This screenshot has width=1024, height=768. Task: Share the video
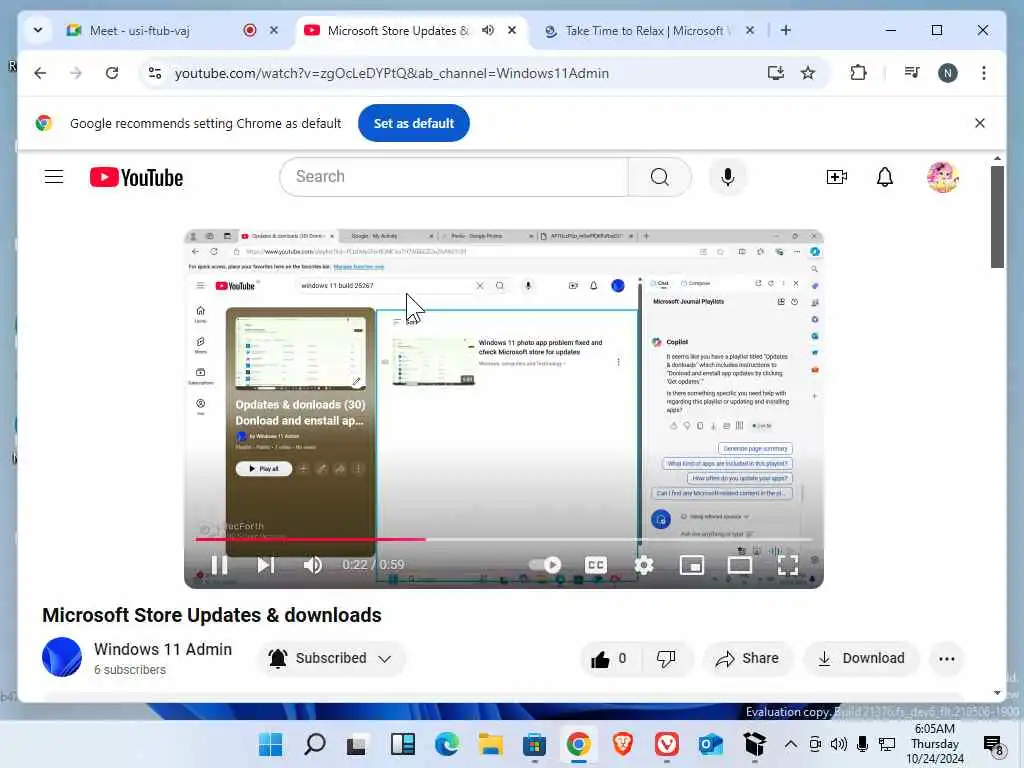(747, 658)
